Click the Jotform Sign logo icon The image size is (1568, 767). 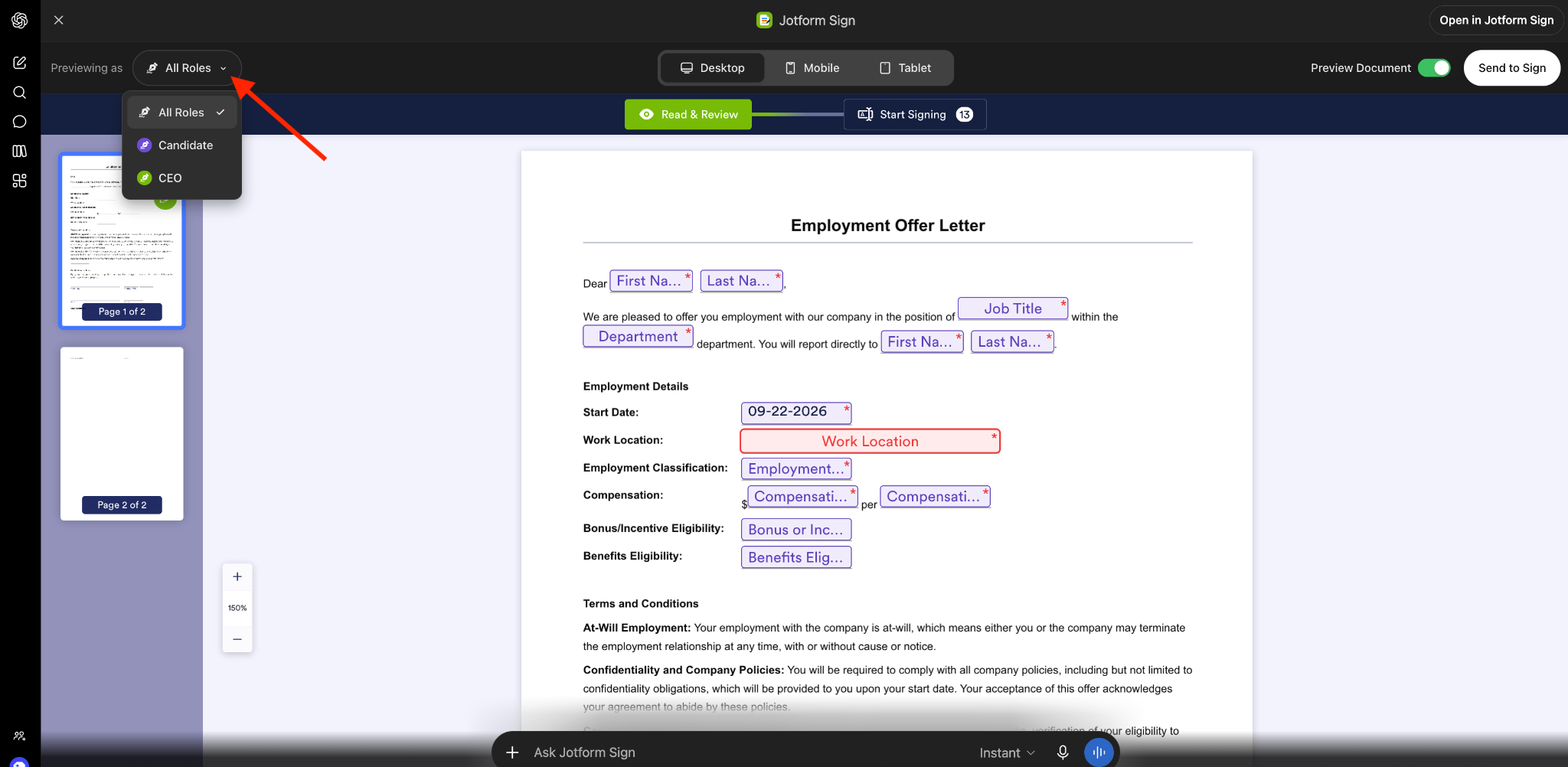(x=764, y=20)
